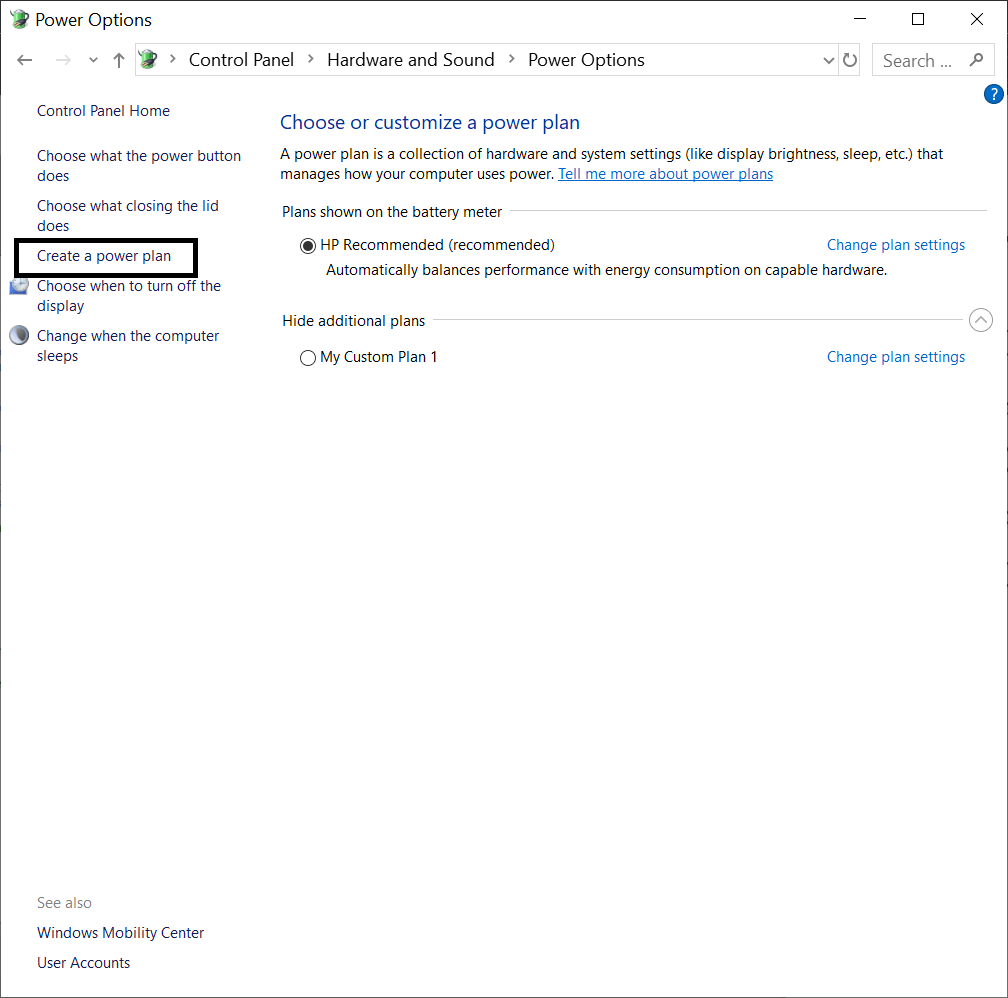Open 'Tell me more about power plans'
Screen dimensions: 1008x998
(x=665, y=173)
